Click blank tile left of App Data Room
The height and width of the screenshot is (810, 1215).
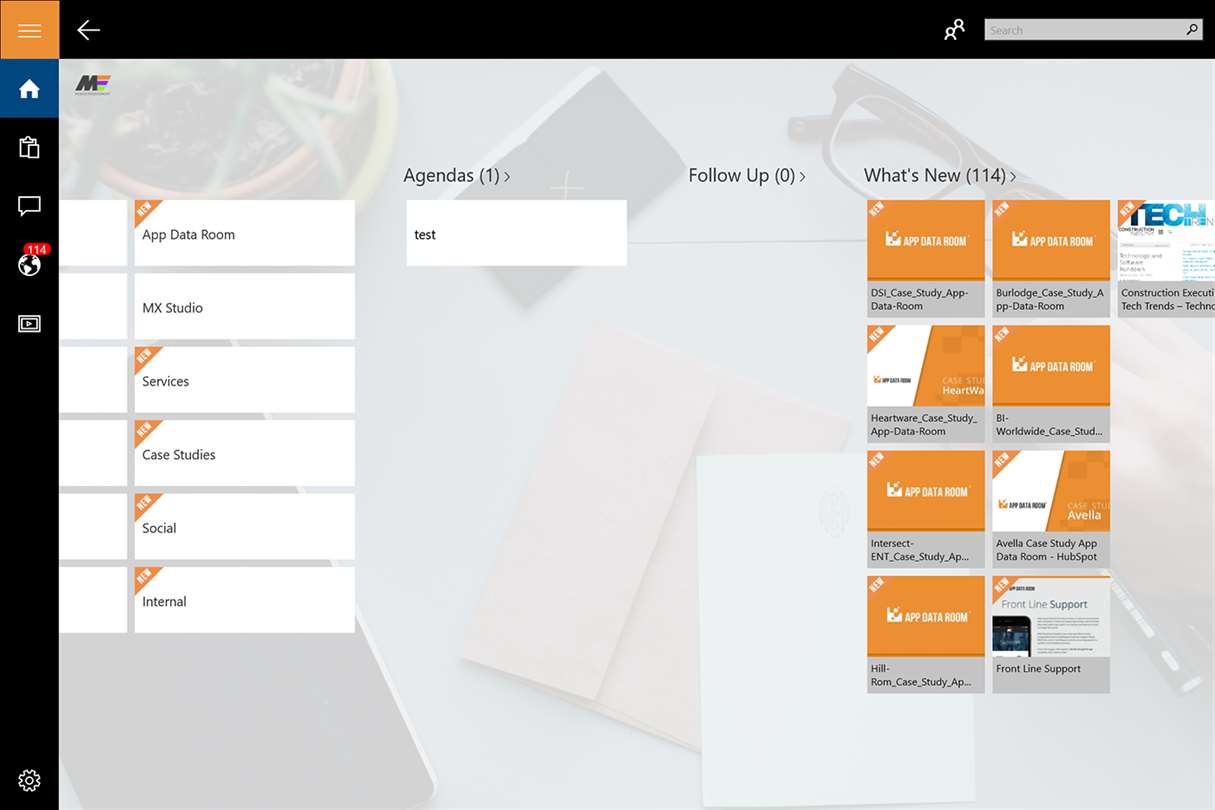(x=93, y=233)
